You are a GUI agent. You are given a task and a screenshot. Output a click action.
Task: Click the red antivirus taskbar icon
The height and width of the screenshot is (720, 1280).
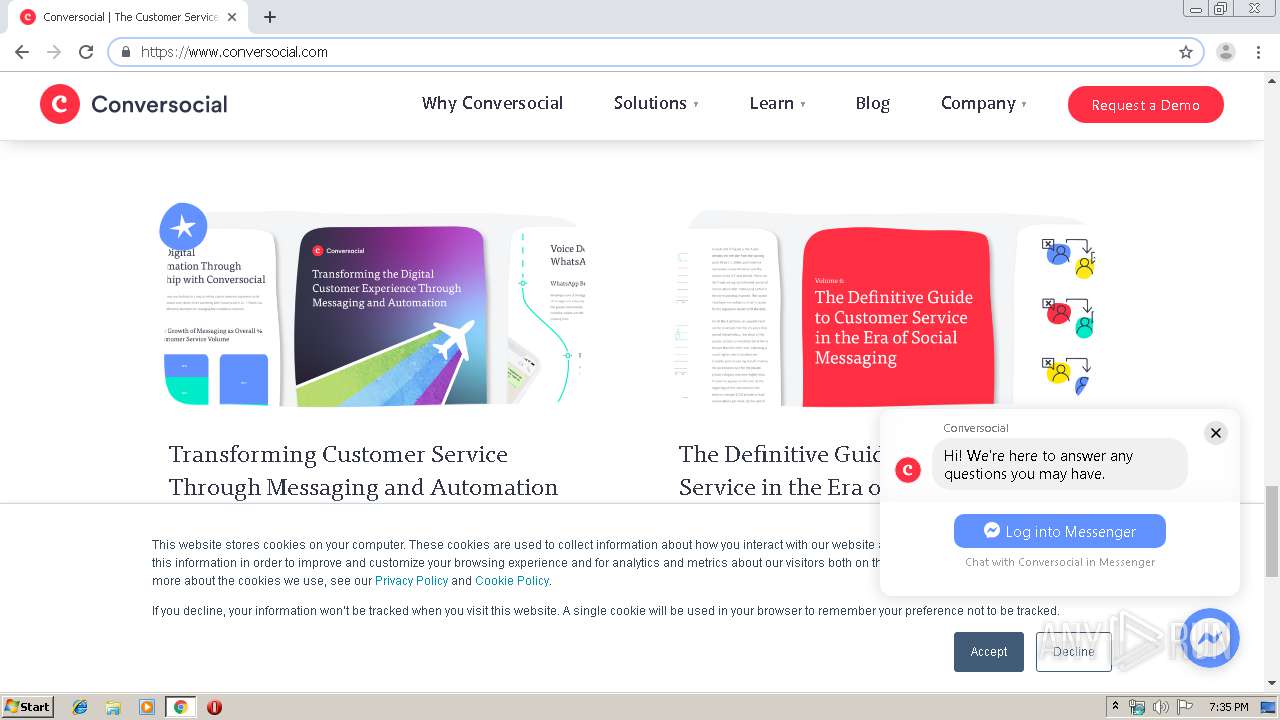[x=214, y=707]
